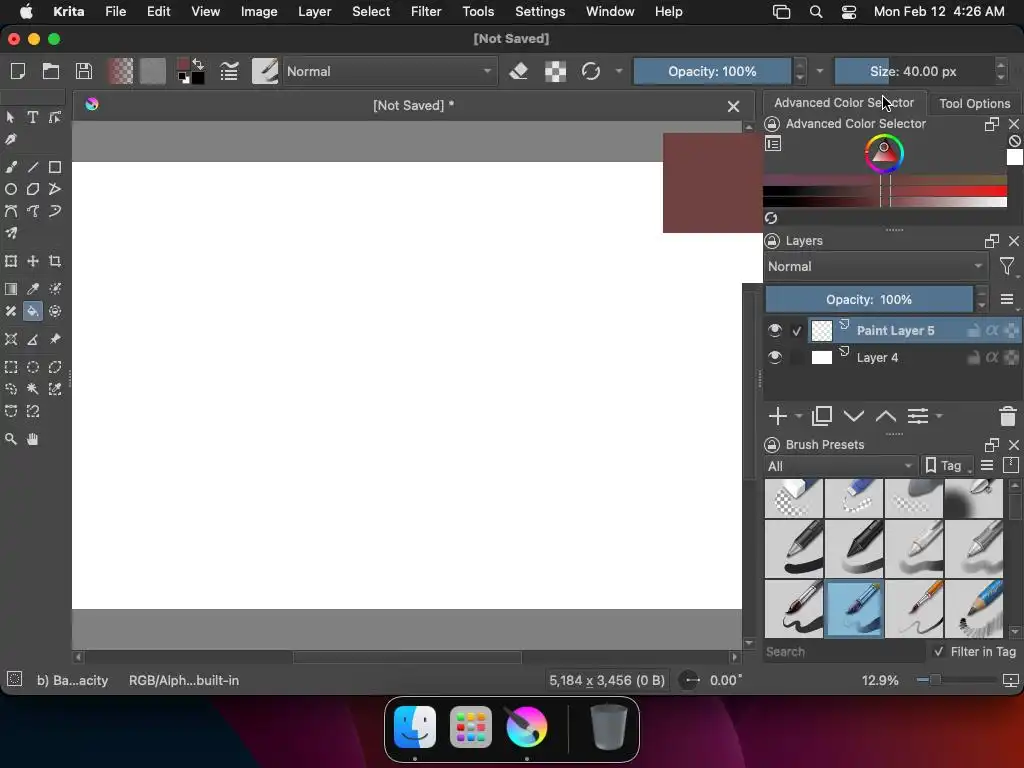Screen dimensions: 1024x768
Task: Move the layer up
Action: tap(886, 416)
